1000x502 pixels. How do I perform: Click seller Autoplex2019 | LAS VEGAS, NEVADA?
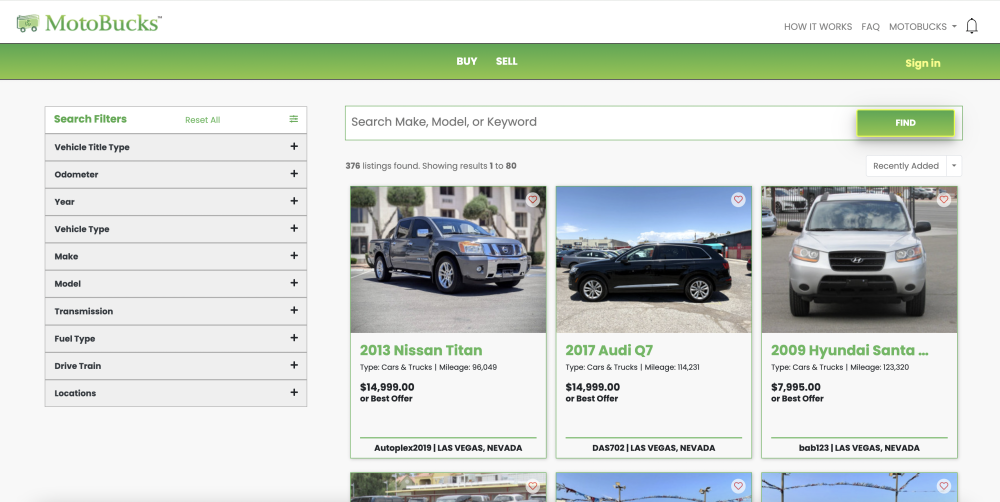click(x=448, y=448)
